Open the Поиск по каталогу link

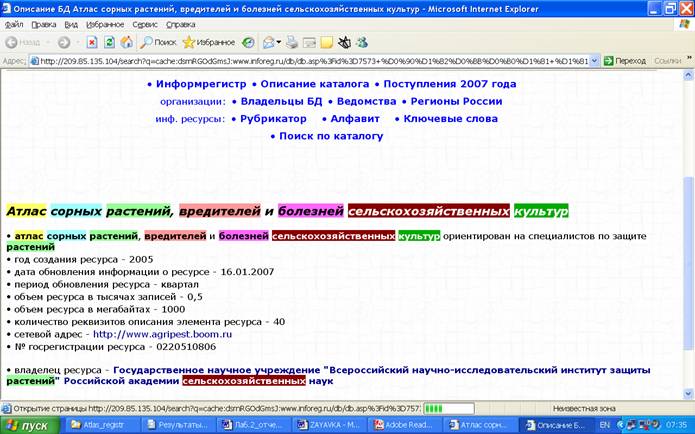330,135
